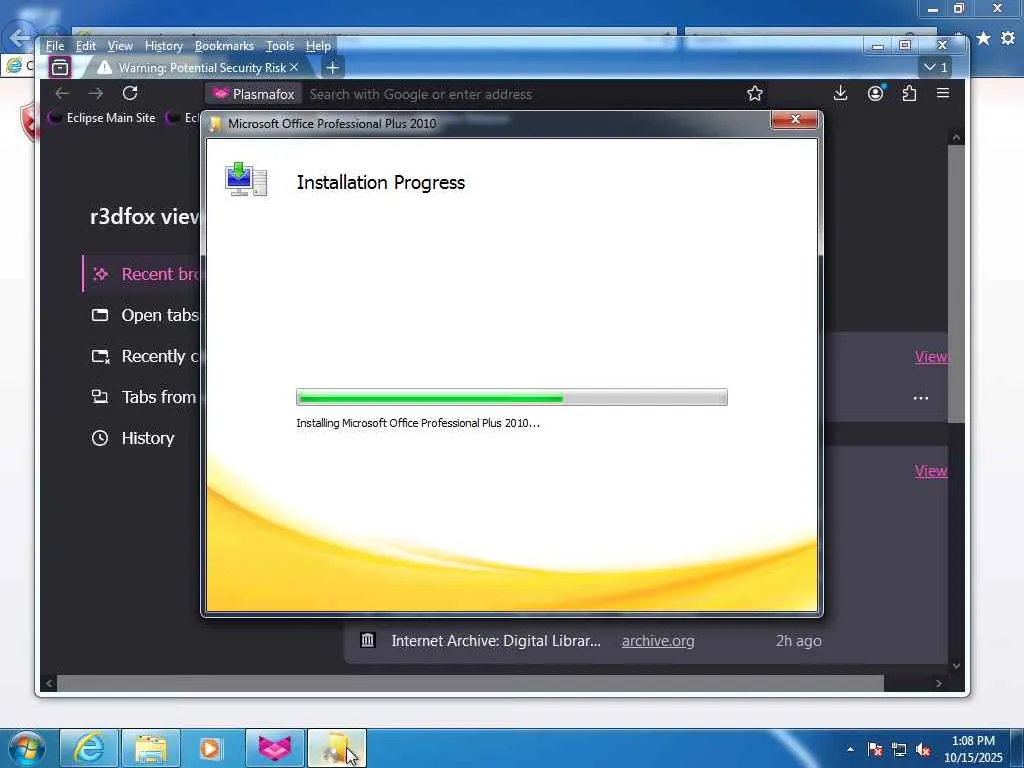1024x768 pixels.
Task: Click the upper View all link
Action: (x=931, y=357)
